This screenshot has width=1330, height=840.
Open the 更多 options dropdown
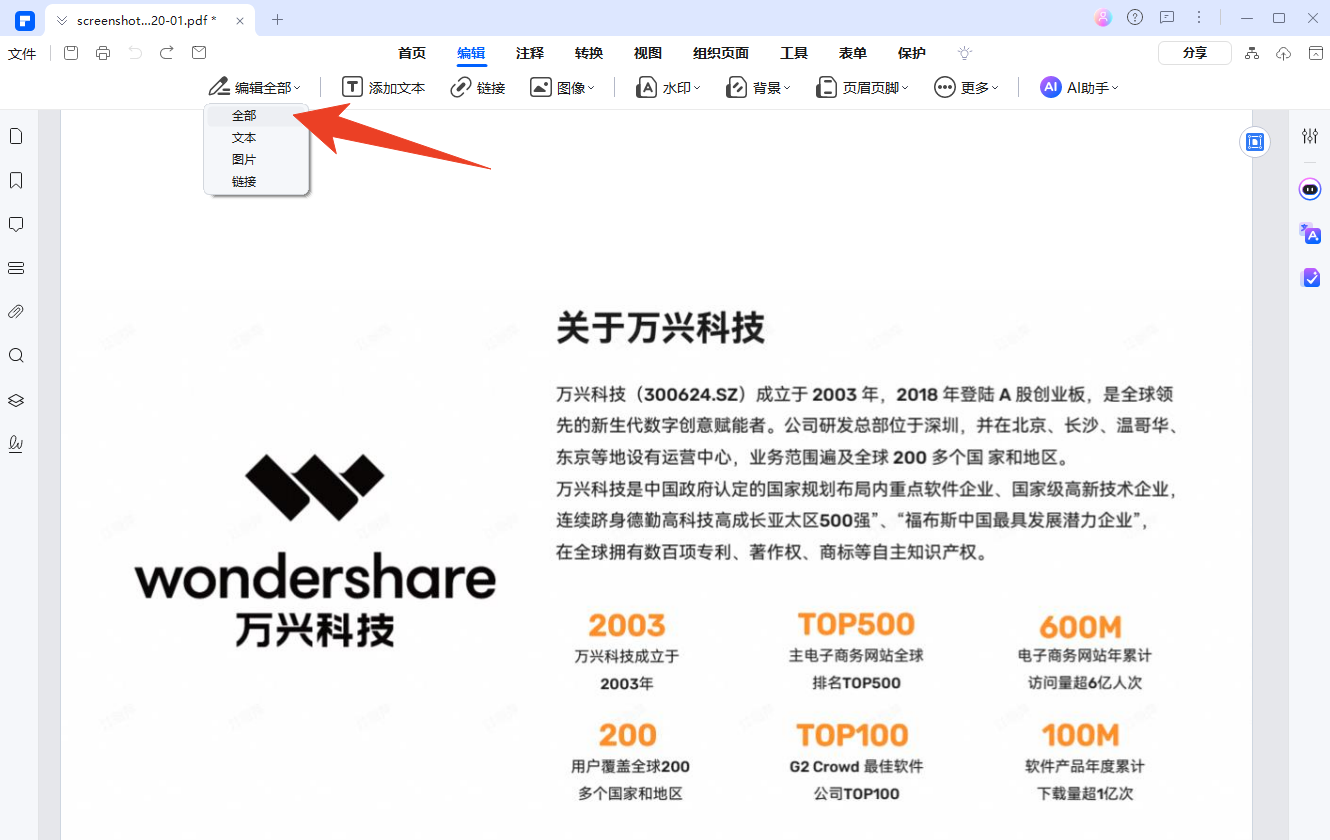click(x=966, y=87)
